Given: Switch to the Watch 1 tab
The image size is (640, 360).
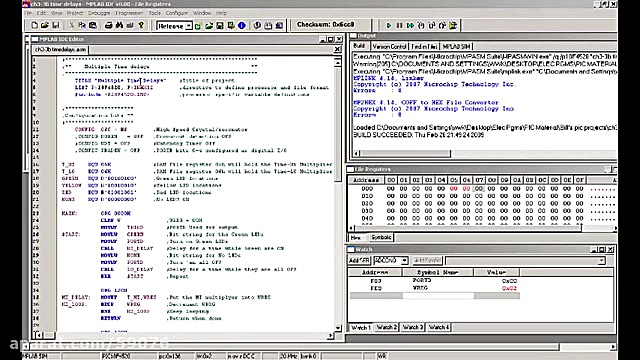Looking at the screenshot, I should tap(361, 327).
